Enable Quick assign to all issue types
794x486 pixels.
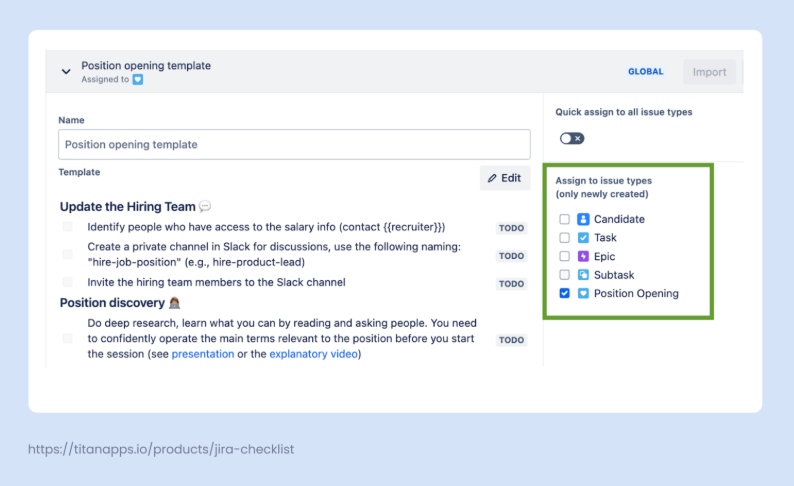pyautogui.click(x=572, y=139)
